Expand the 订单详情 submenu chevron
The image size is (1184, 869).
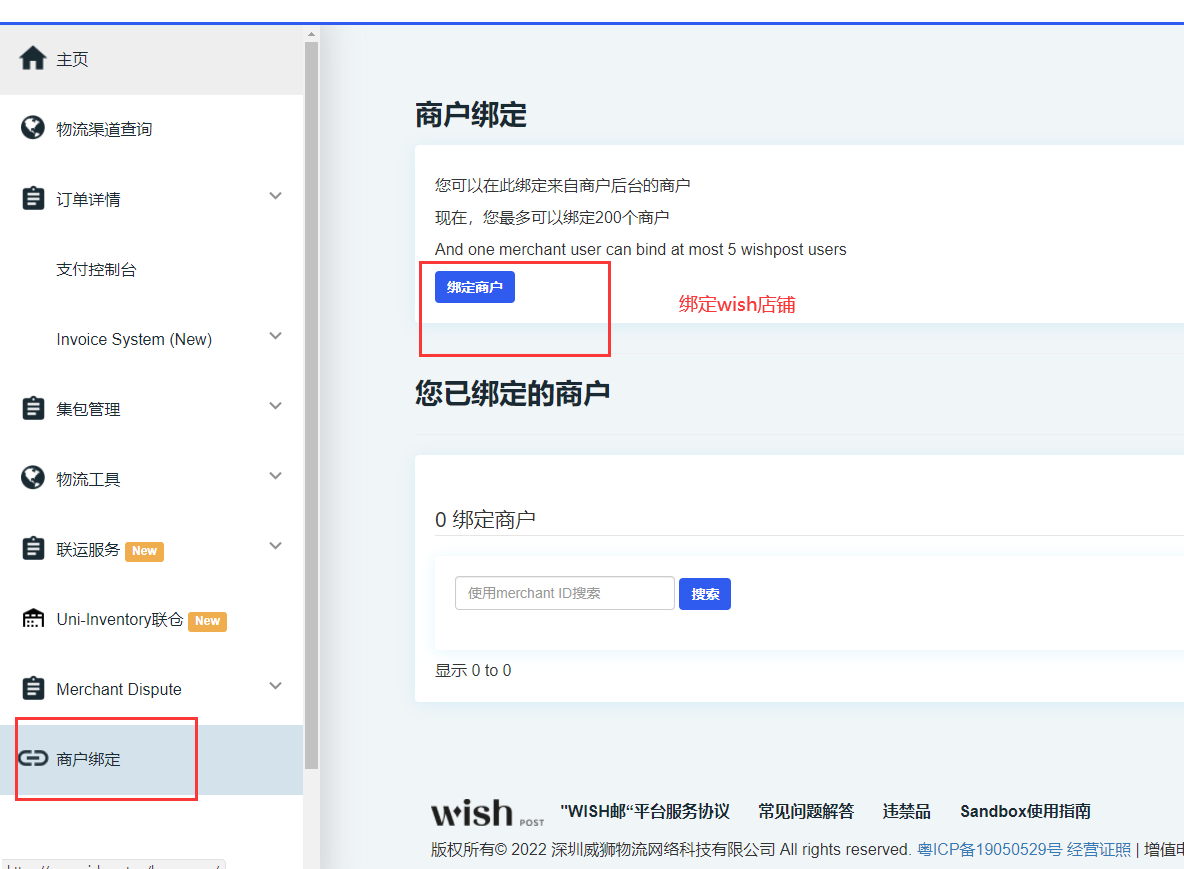click(276, 196)
